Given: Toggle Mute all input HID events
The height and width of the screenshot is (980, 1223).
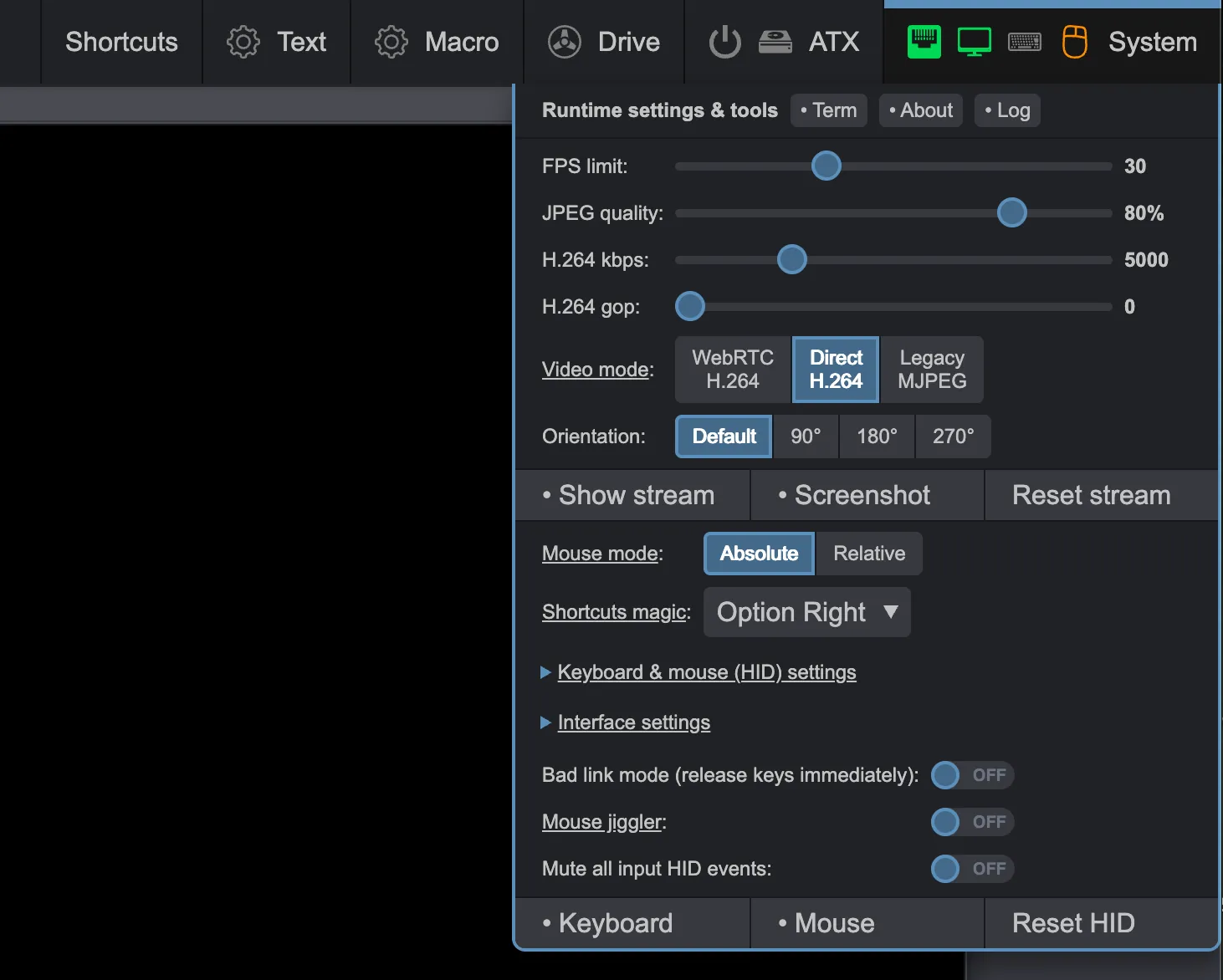Looking at the screenshot, I should [x=972, y=869].
